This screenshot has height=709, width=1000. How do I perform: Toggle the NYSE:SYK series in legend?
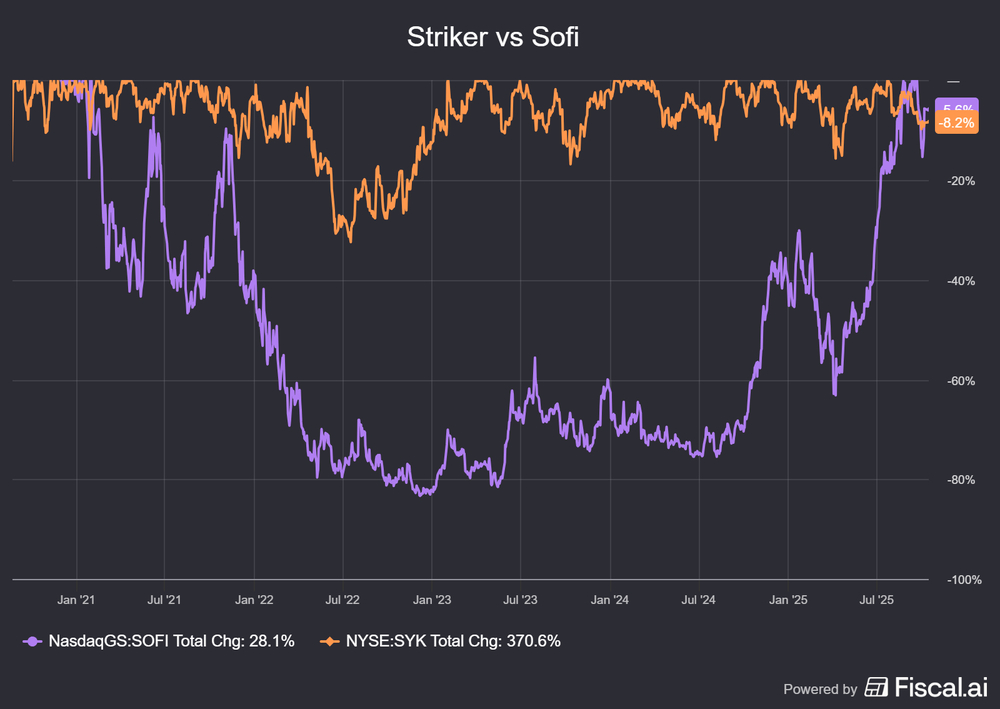[x=452, y=641]
